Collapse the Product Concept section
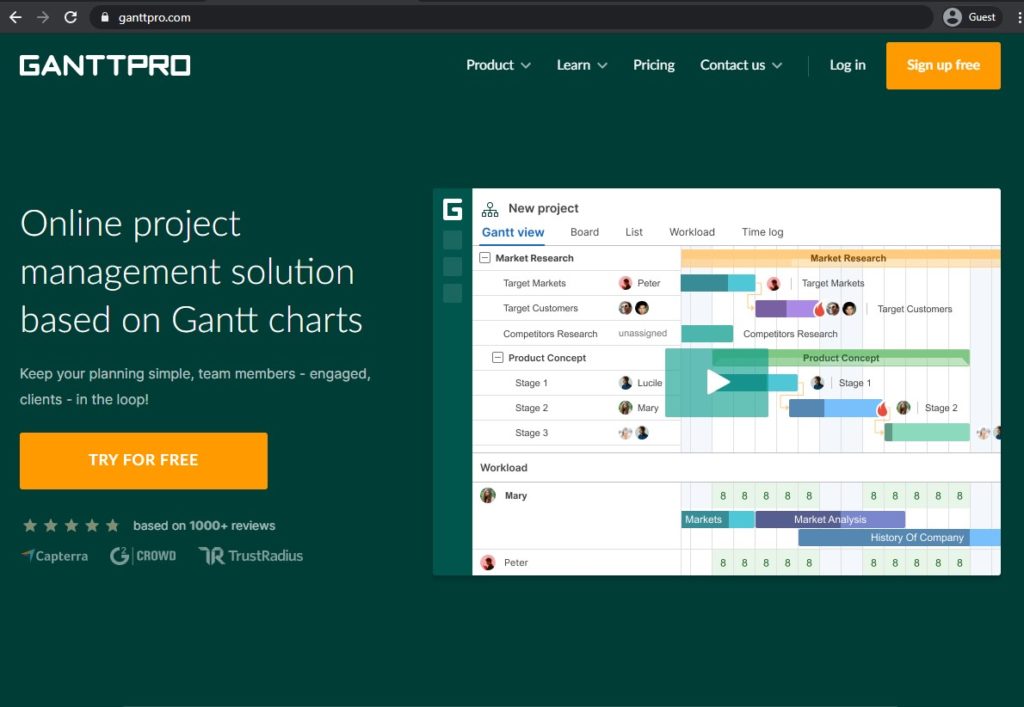The height and width of the screenshot is (707, 1024). [x=496, y=357]
